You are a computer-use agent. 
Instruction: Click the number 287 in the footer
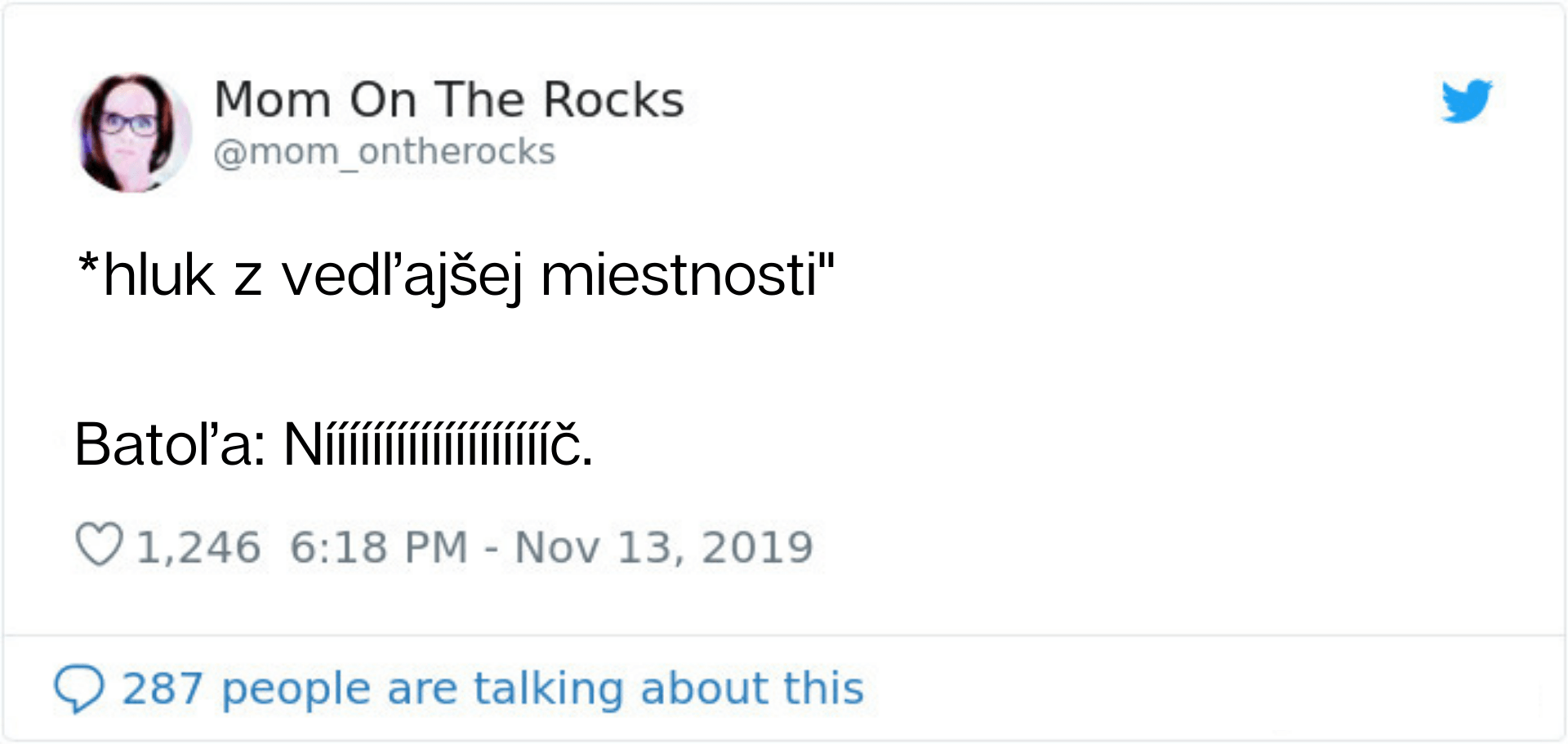click(162, 688)
